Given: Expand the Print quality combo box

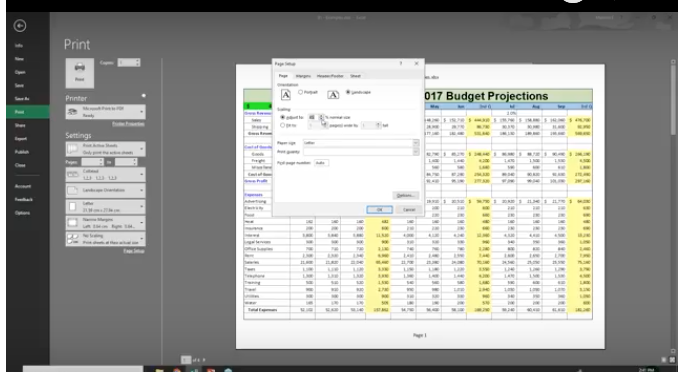Looking at the screenshot, I should point(415,151).
